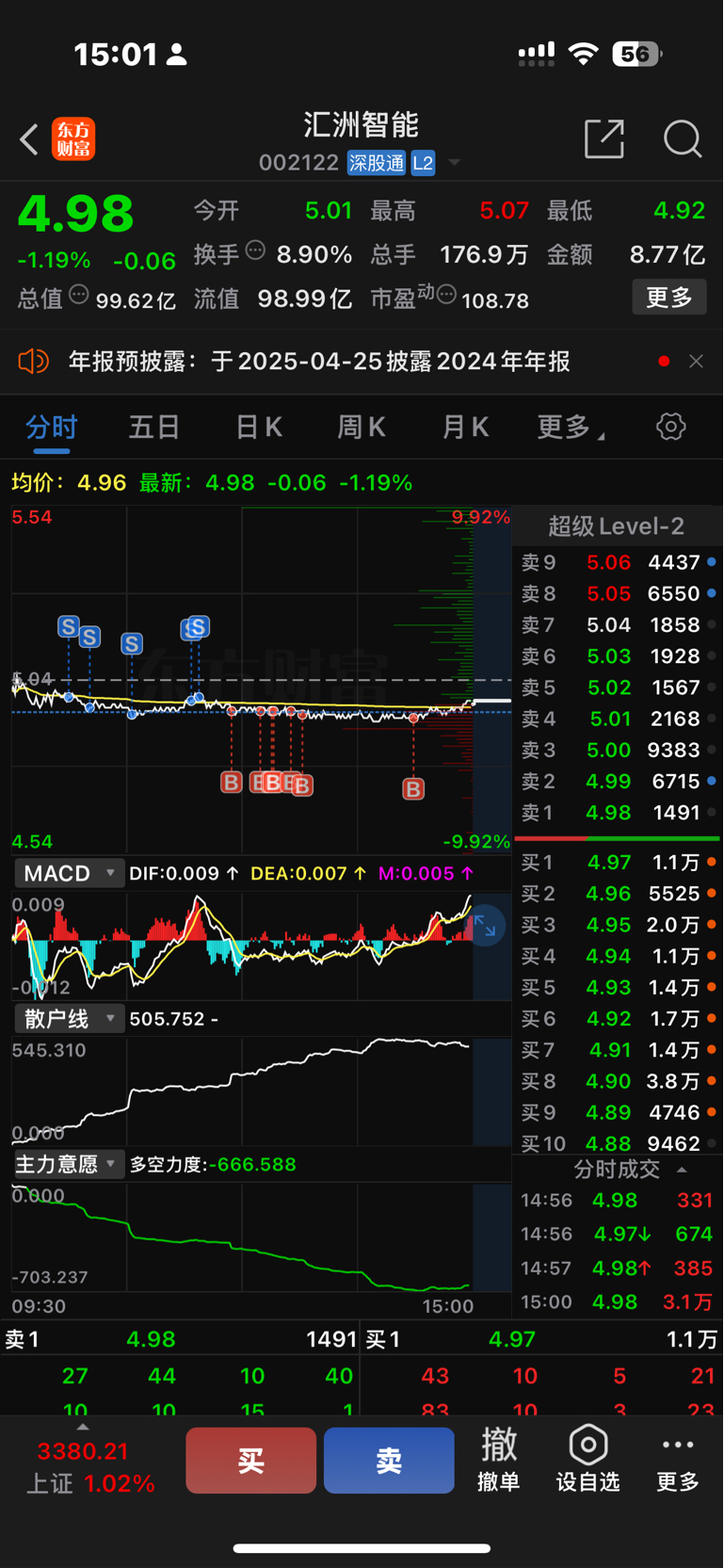Tap the info icon beside 总值
724x1568 pixels.
pos(79,295)
